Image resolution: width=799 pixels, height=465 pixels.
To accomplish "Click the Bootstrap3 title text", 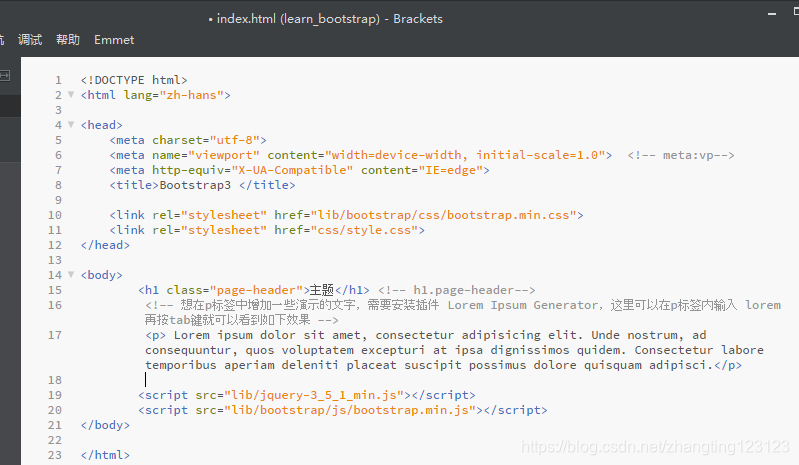I will point(195,185).
